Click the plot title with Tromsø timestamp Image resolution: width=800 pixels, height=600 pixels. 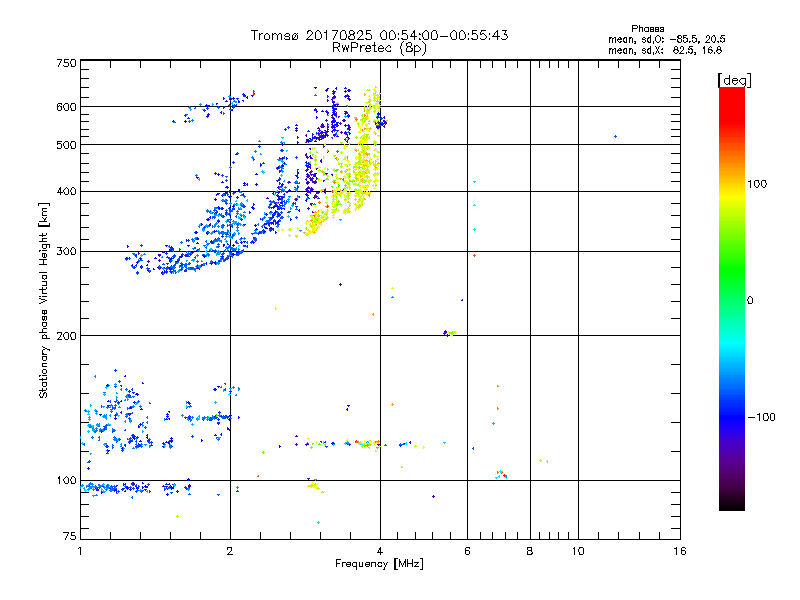379,35
